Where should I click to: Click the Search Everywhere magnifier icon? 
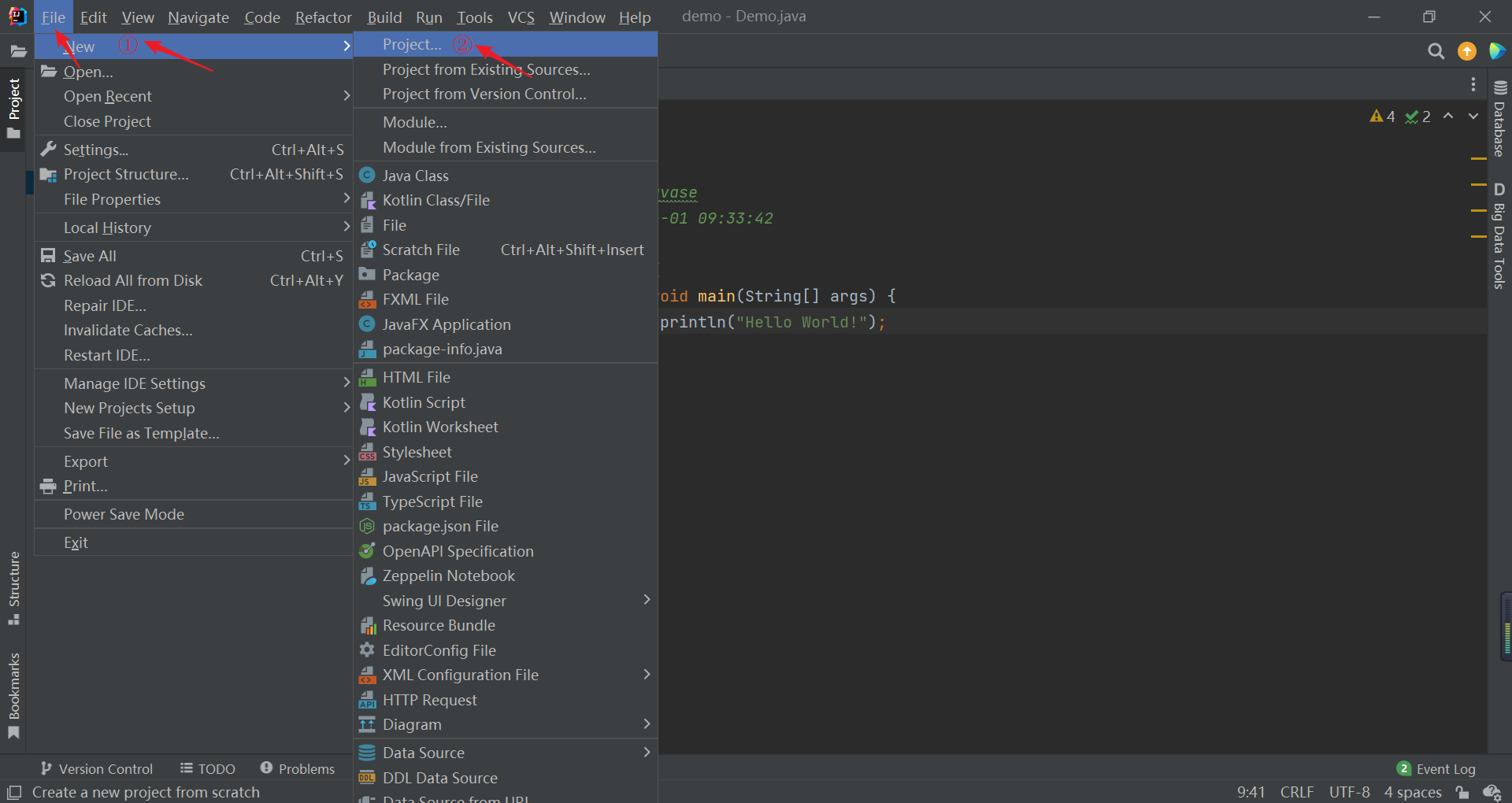pyautogui.click(x=1436, y=51)
